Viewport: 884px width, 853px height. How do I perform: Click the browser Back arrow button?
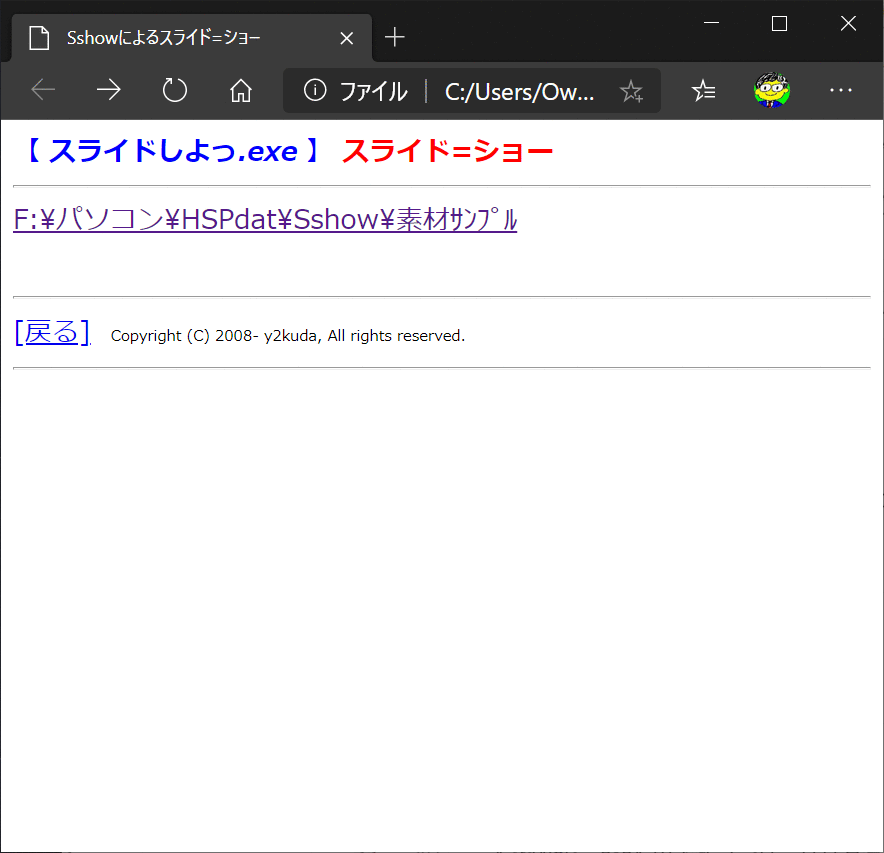[x=43, y=91]
